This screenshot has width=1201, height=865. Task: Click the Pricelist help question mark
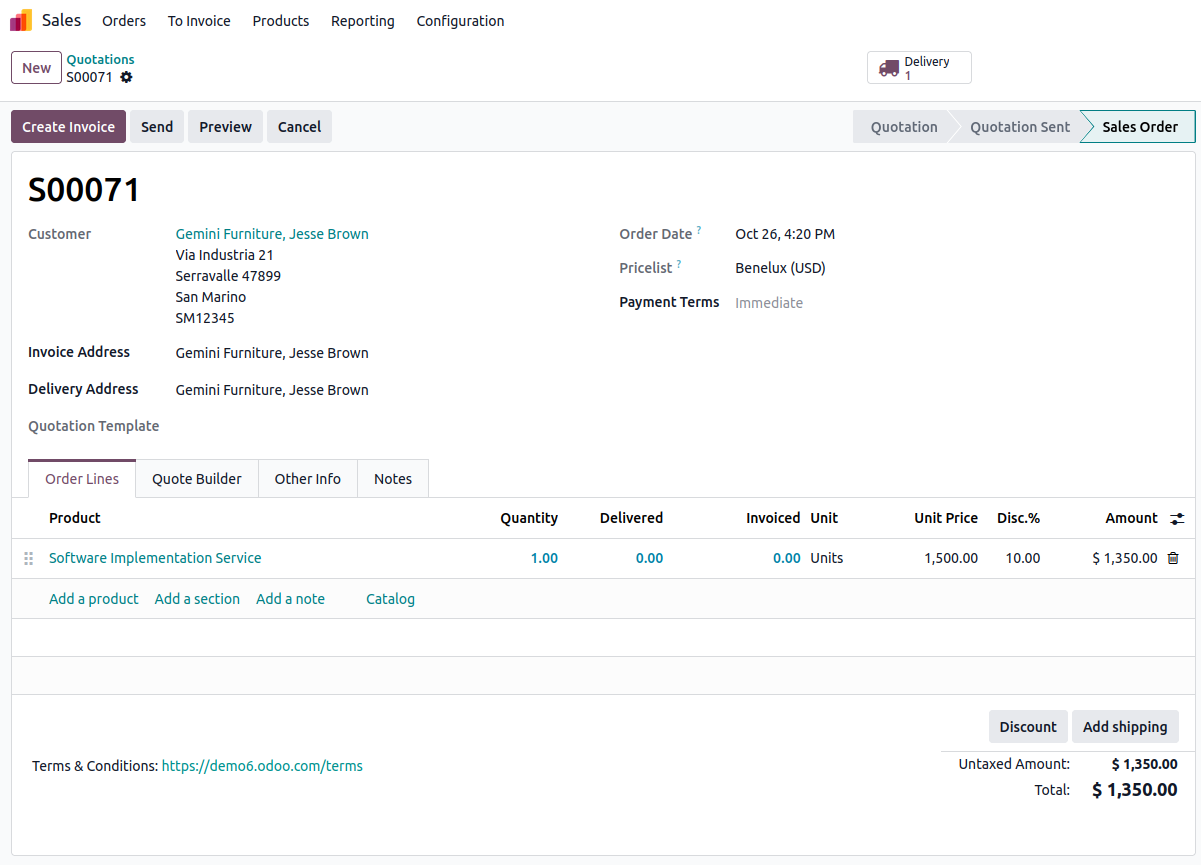(679, 265)
